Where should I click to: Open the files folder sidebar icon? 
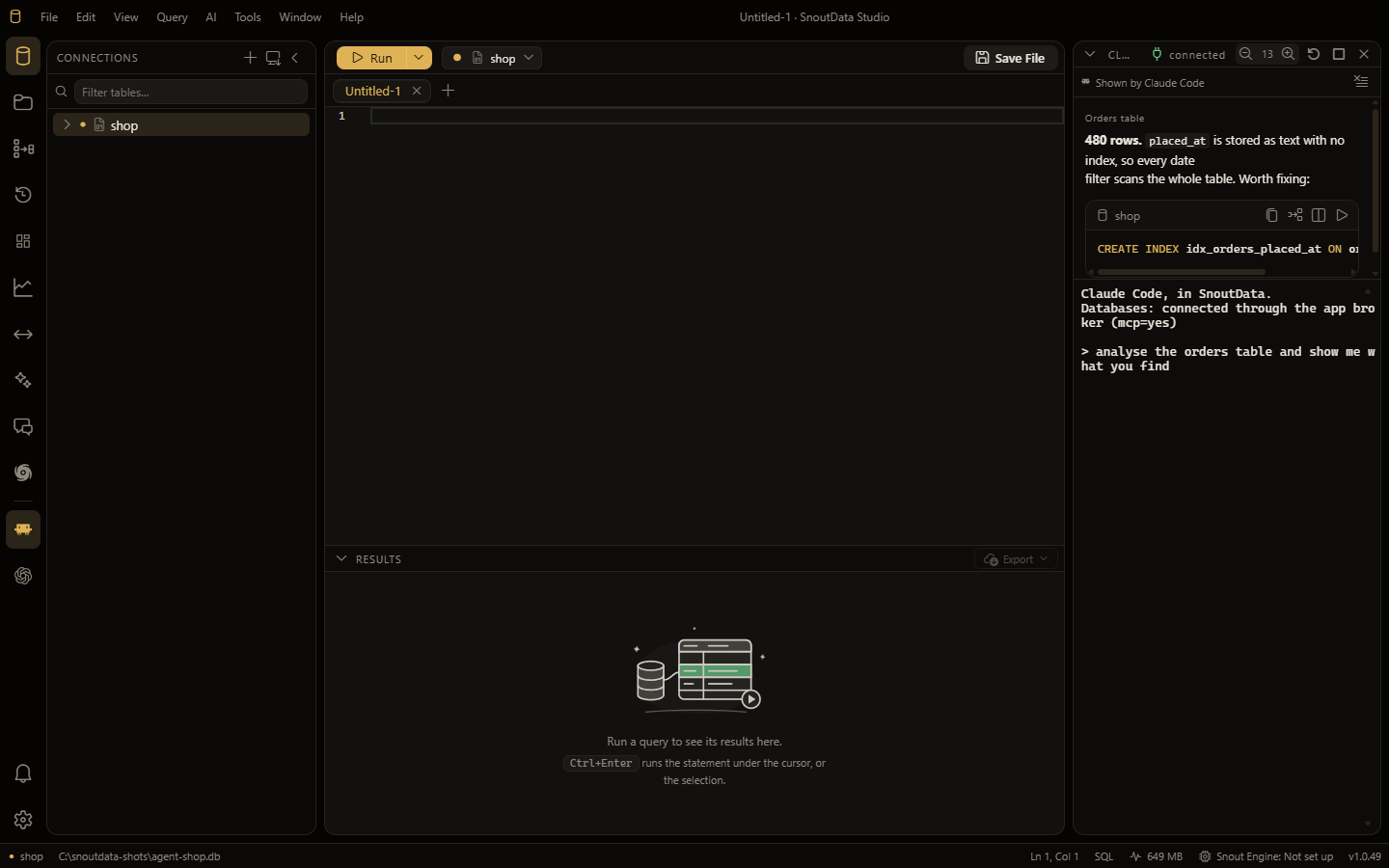coord(23,102)
